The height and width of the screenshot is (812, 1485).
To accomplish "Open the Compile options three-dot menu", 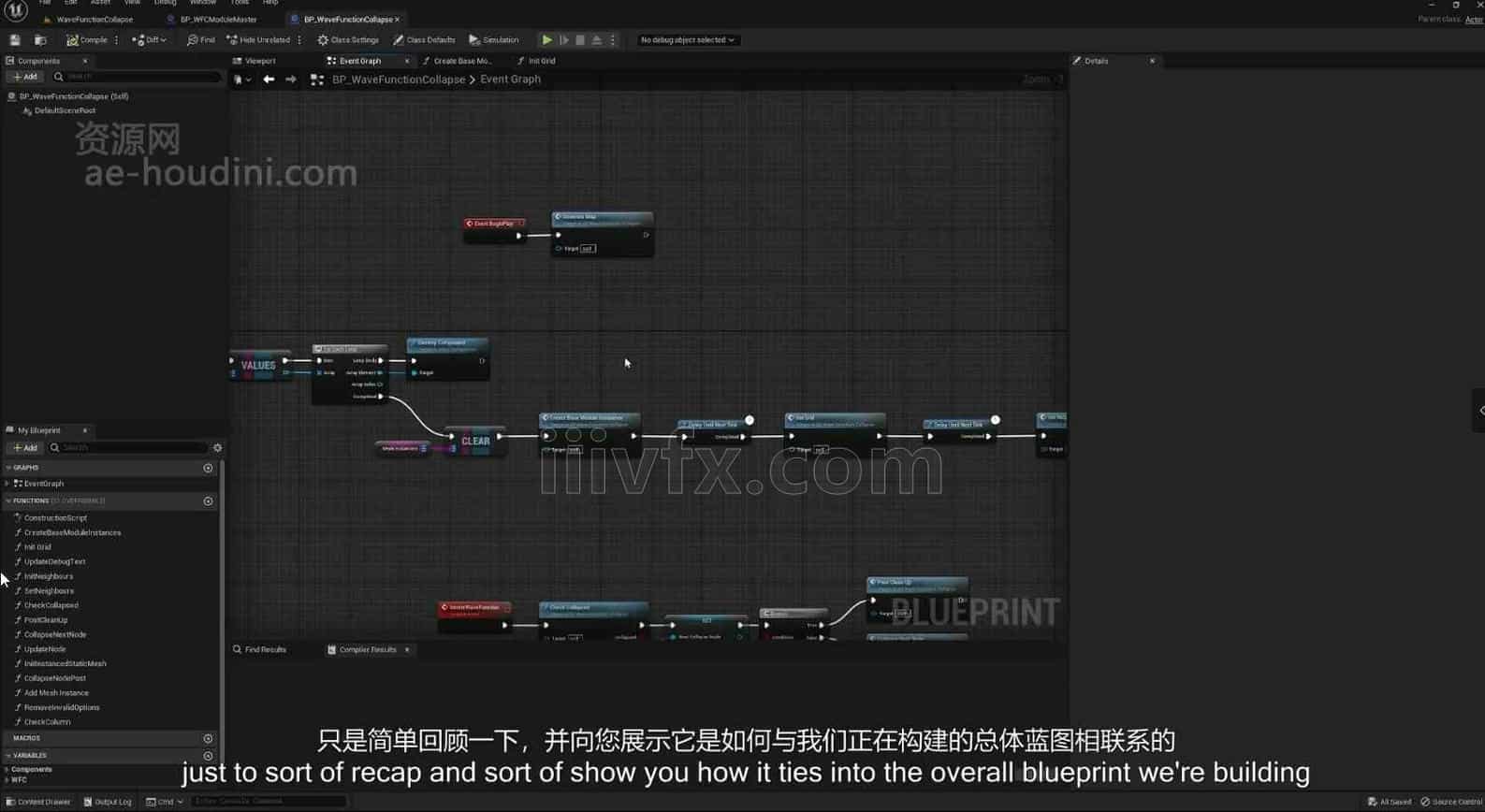I will click(x=116, y=40).
